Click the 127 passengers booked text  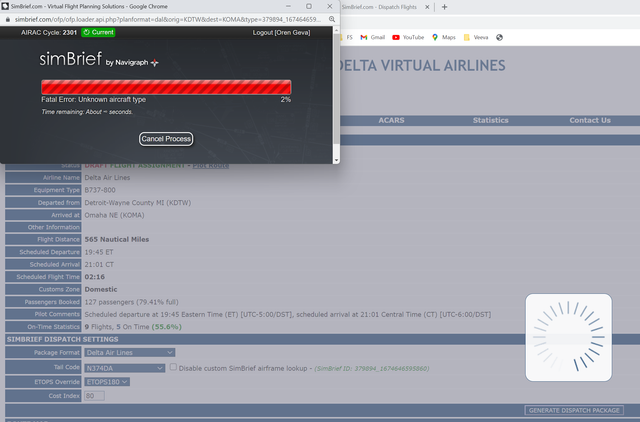(x=131, y=302)
